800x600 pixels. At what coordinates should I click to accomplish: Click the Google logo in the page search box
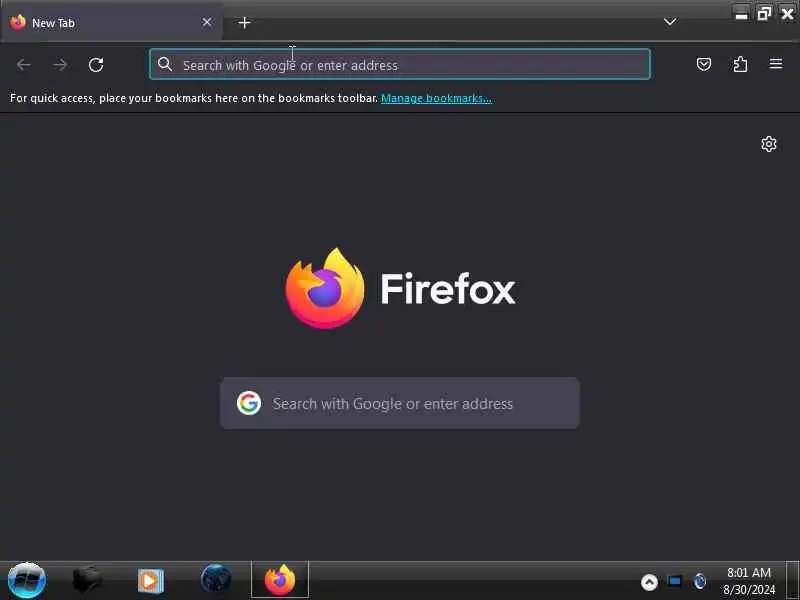(249, 403)
